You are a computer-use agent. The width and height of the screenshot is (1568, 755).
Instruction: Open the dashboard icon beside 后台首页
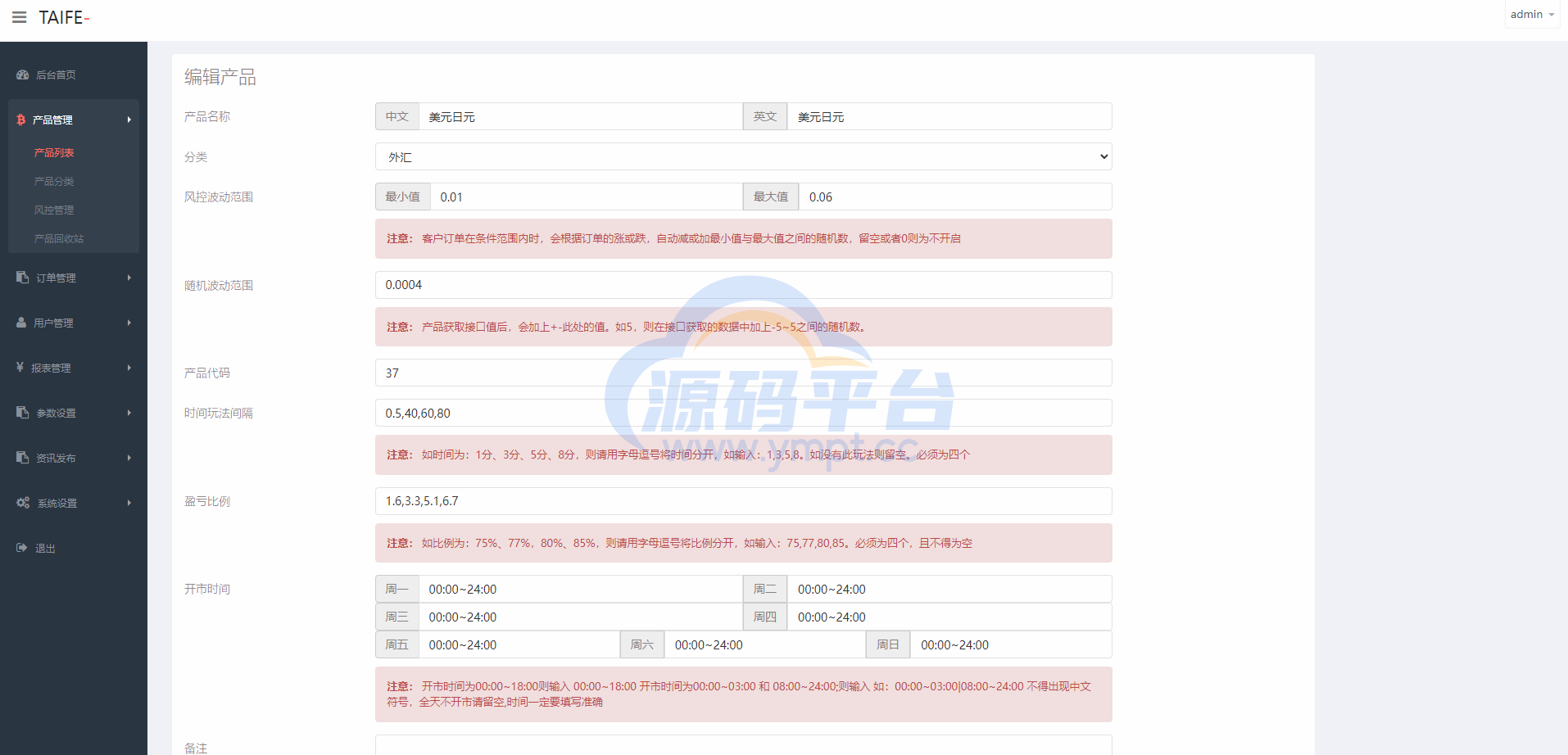click(23, 75)
